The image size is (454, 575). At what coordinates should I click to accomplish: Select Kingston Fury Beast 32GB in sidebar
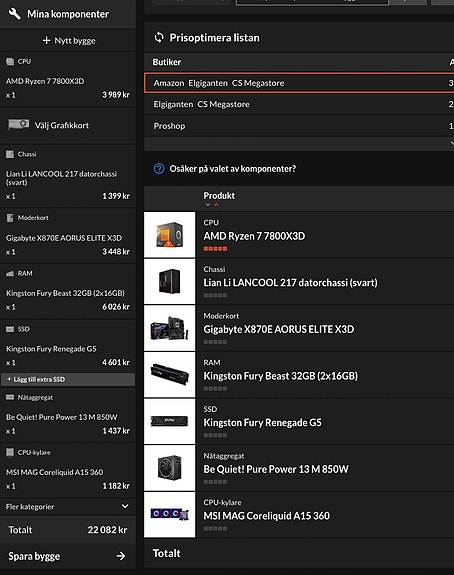click(x=65, y=293)
